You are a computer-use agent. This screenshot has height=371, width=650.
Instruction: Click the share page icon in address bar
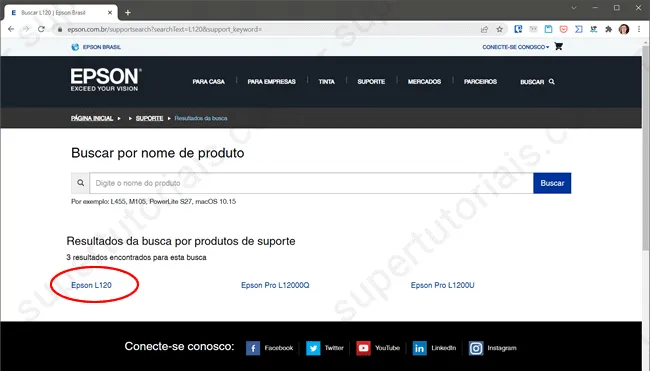click(x=484, y=29)
